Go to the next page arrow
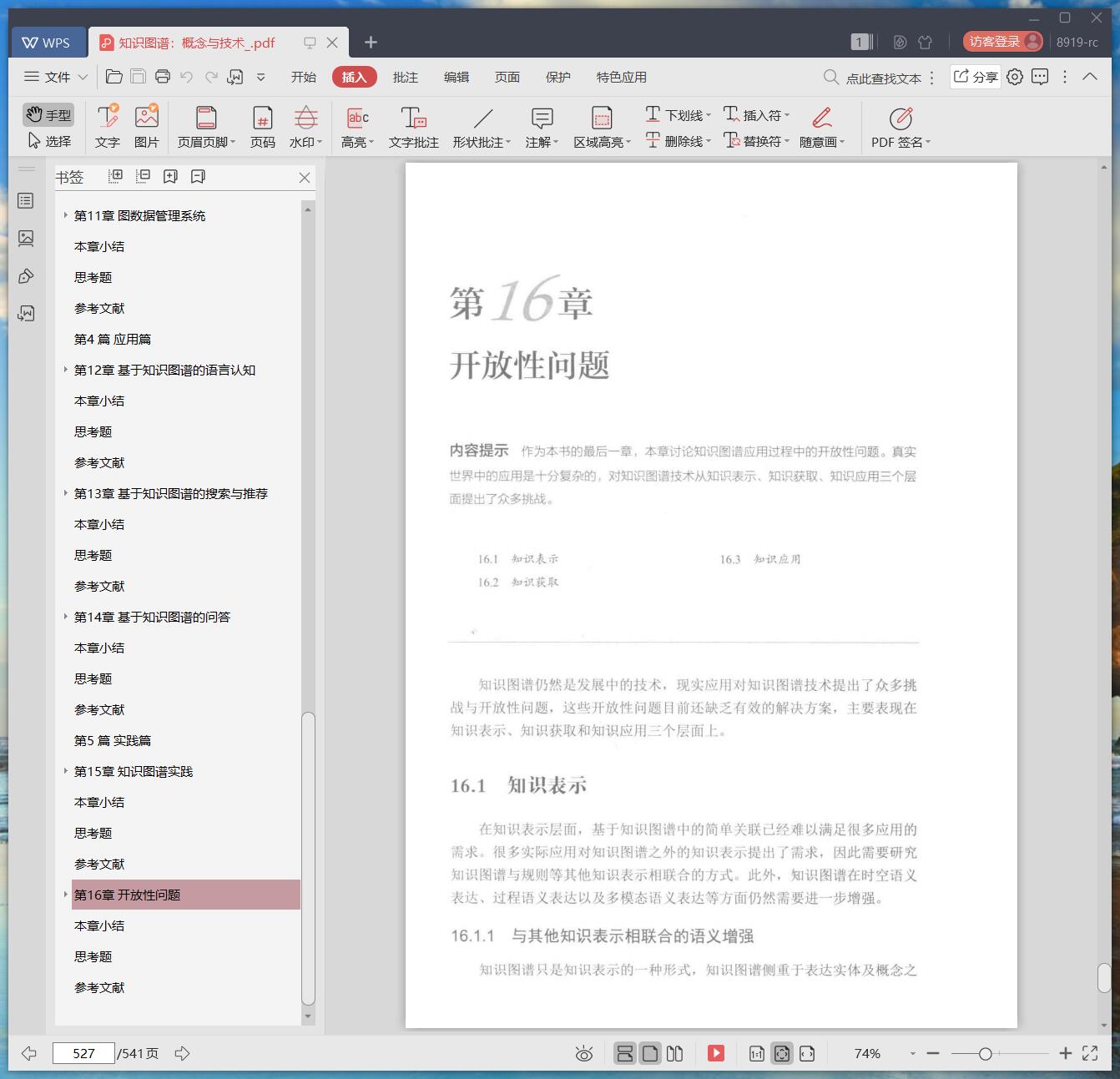This screenshot has width=1120, height=1079. point(182,1053)
